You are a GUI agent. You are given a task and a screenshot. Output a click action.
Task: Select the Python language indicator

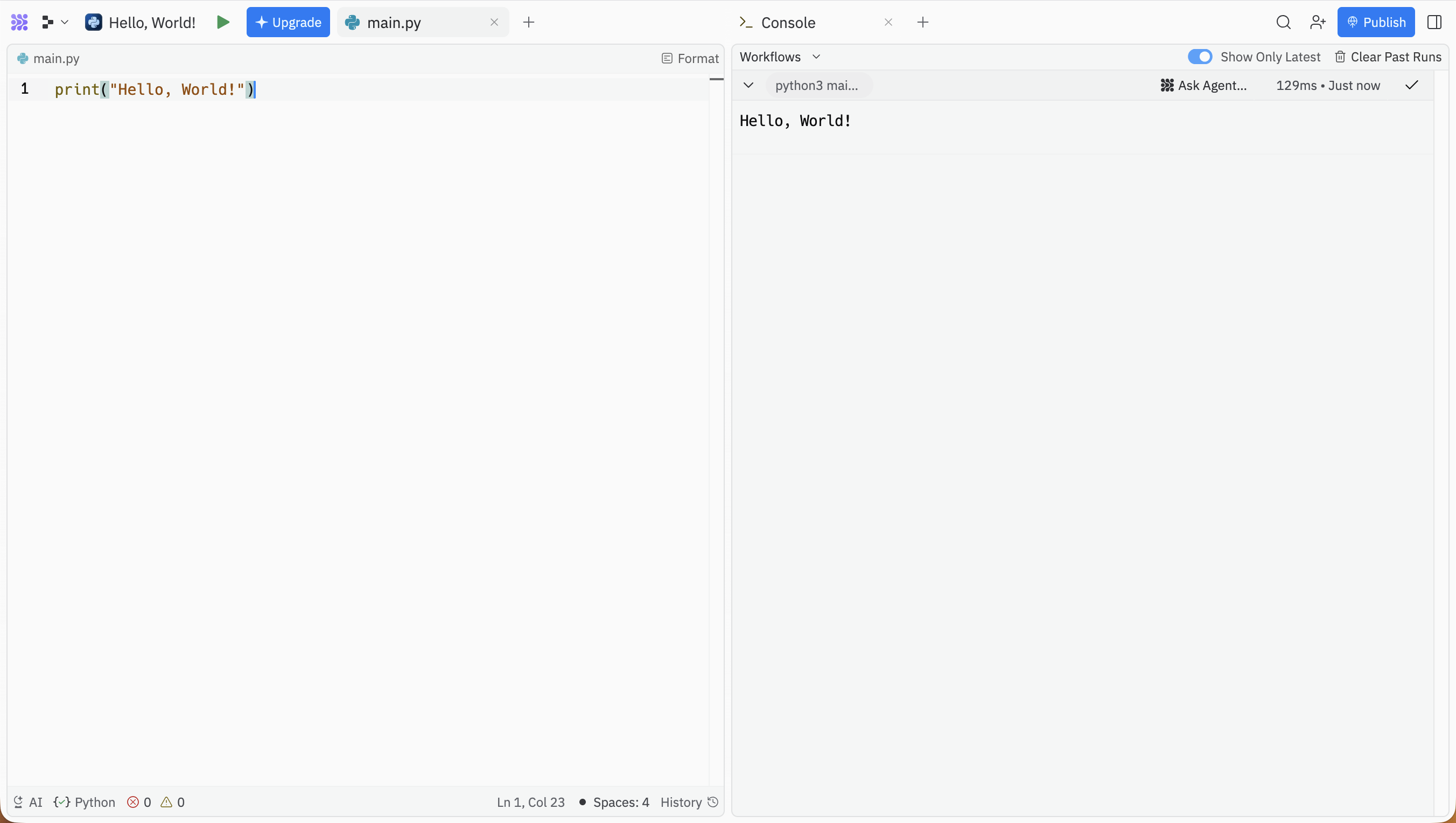click(x=85, y=802)
